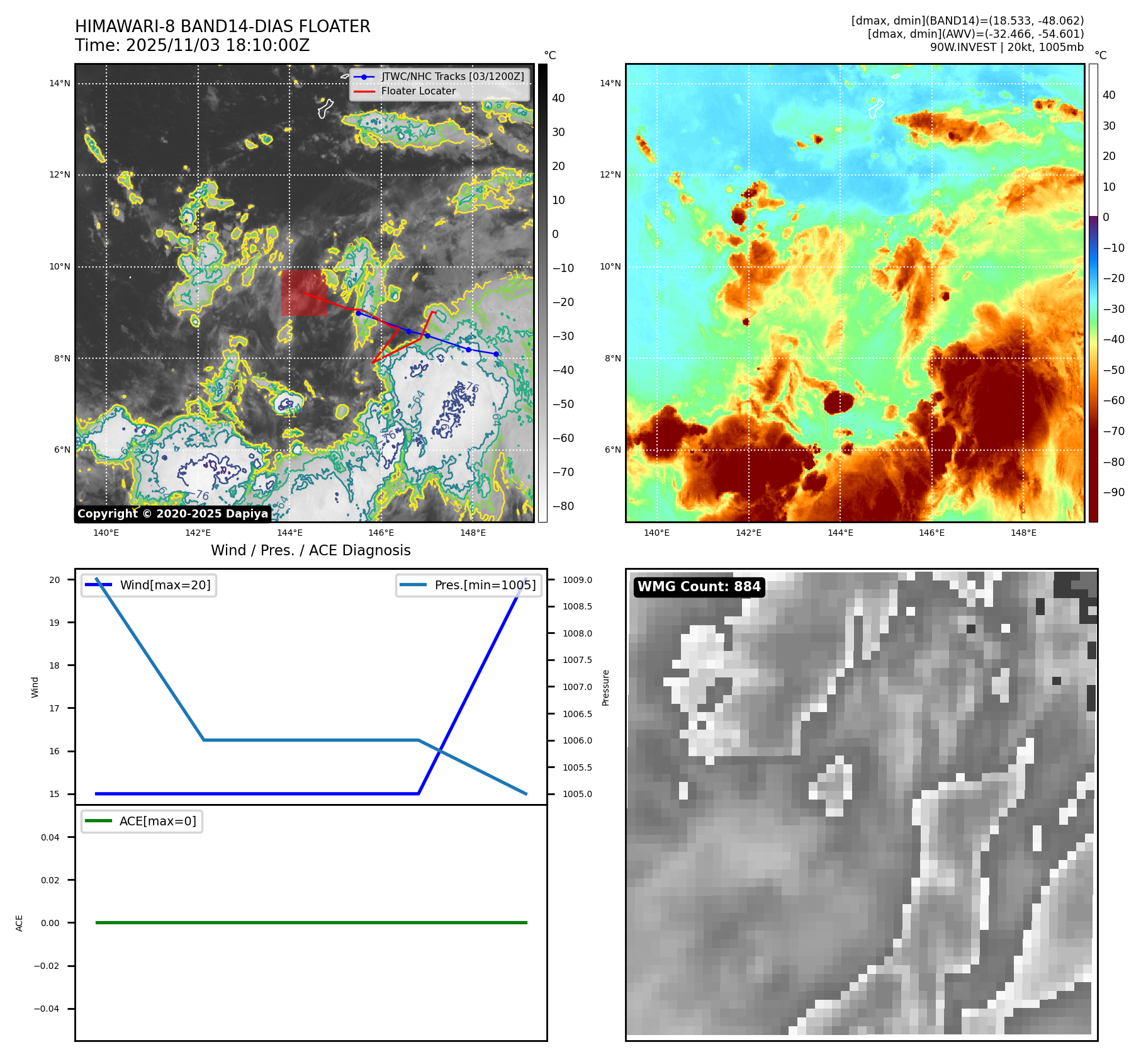1141x1064 pixels.
Task: Click the Wind / Pres. / ACE Diagnosis title
Action: click(310, 550)
